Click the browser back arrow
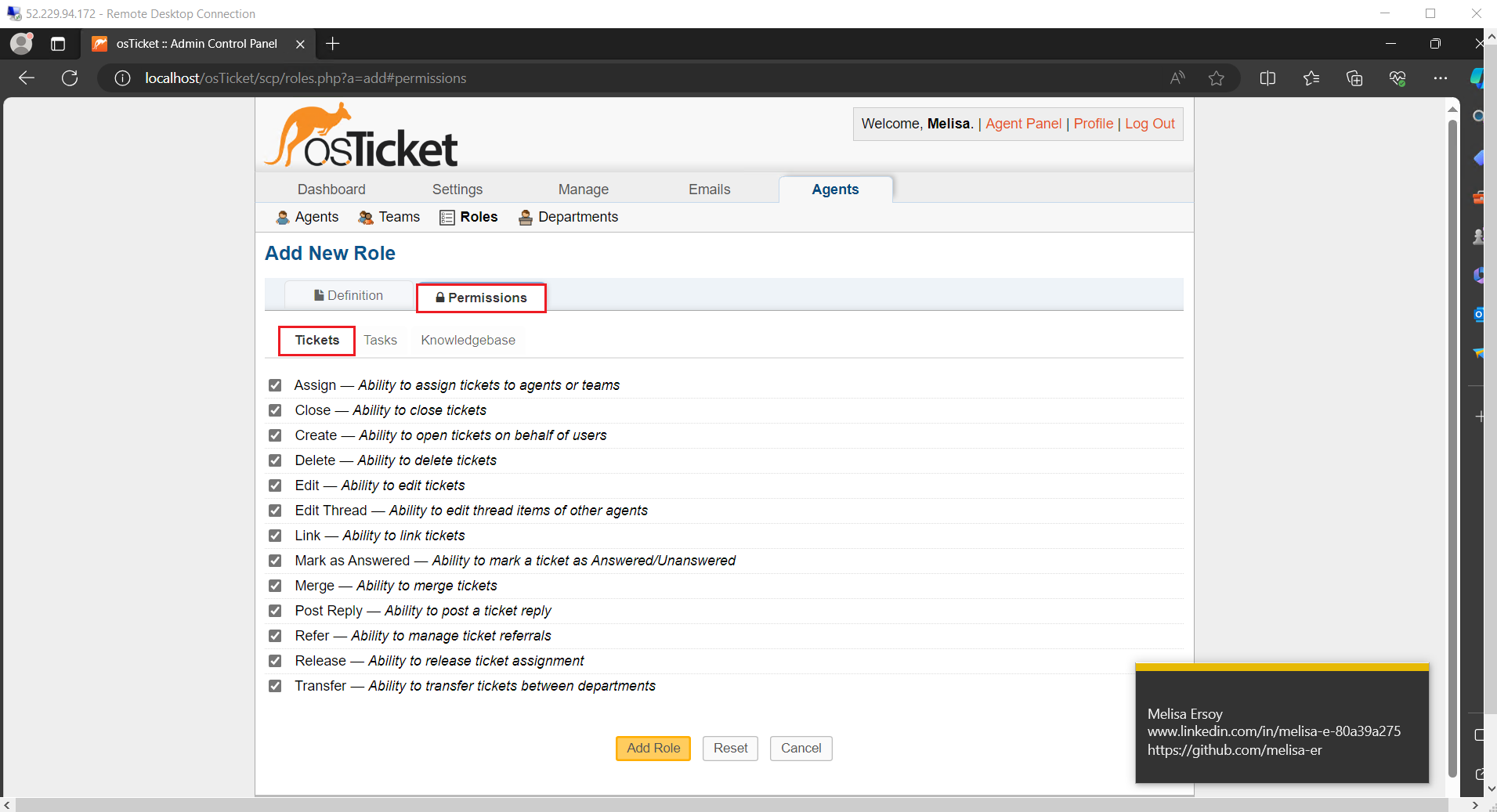 tap(27, 78)
